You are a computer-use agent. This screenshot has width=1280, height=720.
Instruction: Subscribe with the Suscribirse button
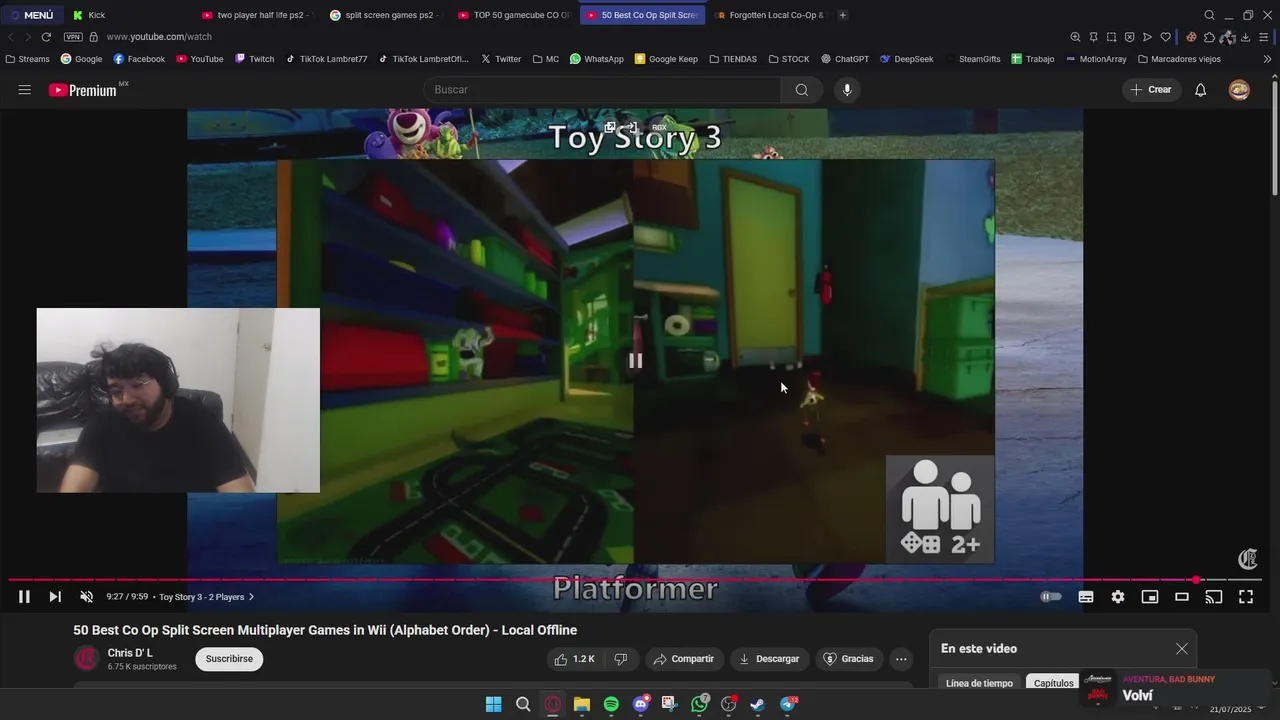(229, 659)
